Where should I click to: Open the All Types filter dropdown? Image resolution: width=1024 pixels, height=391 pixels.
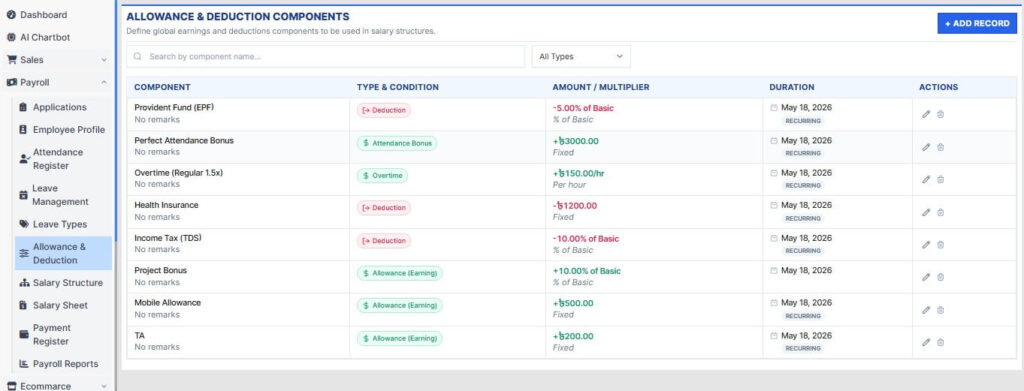pyautogui.click(x=581, y=57)
